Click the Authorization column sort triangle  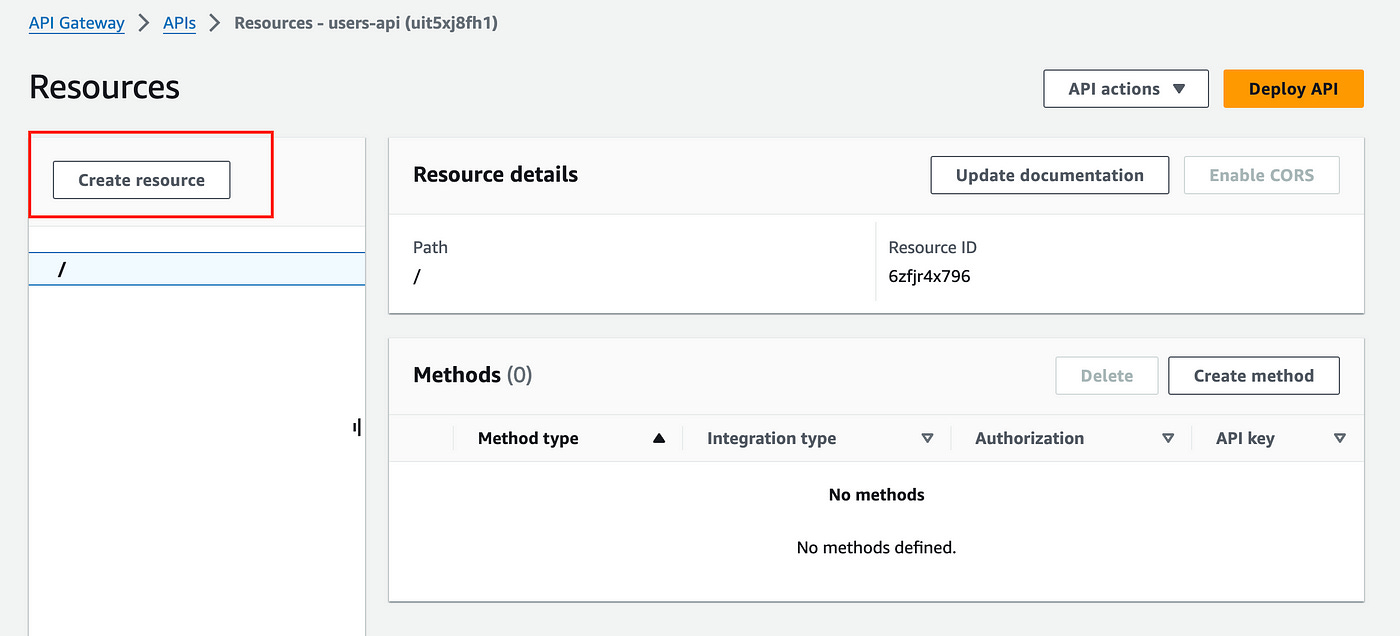(1168, 438)
